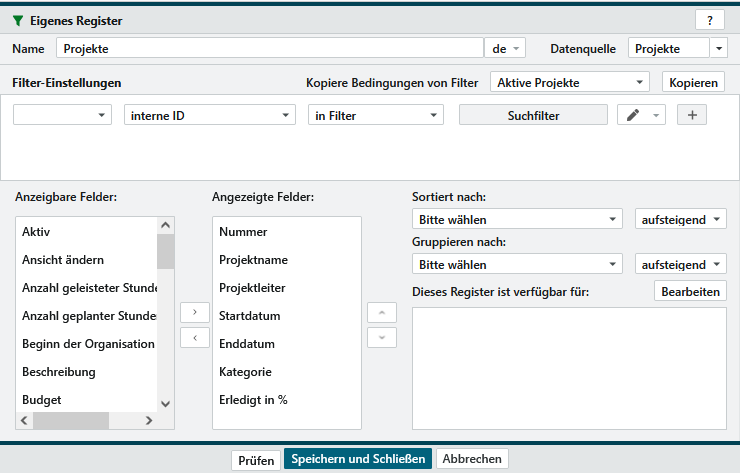The width and height of the screenshot is (740, 473).
Task: Move displayed field up in order
Action: (381, 312)
